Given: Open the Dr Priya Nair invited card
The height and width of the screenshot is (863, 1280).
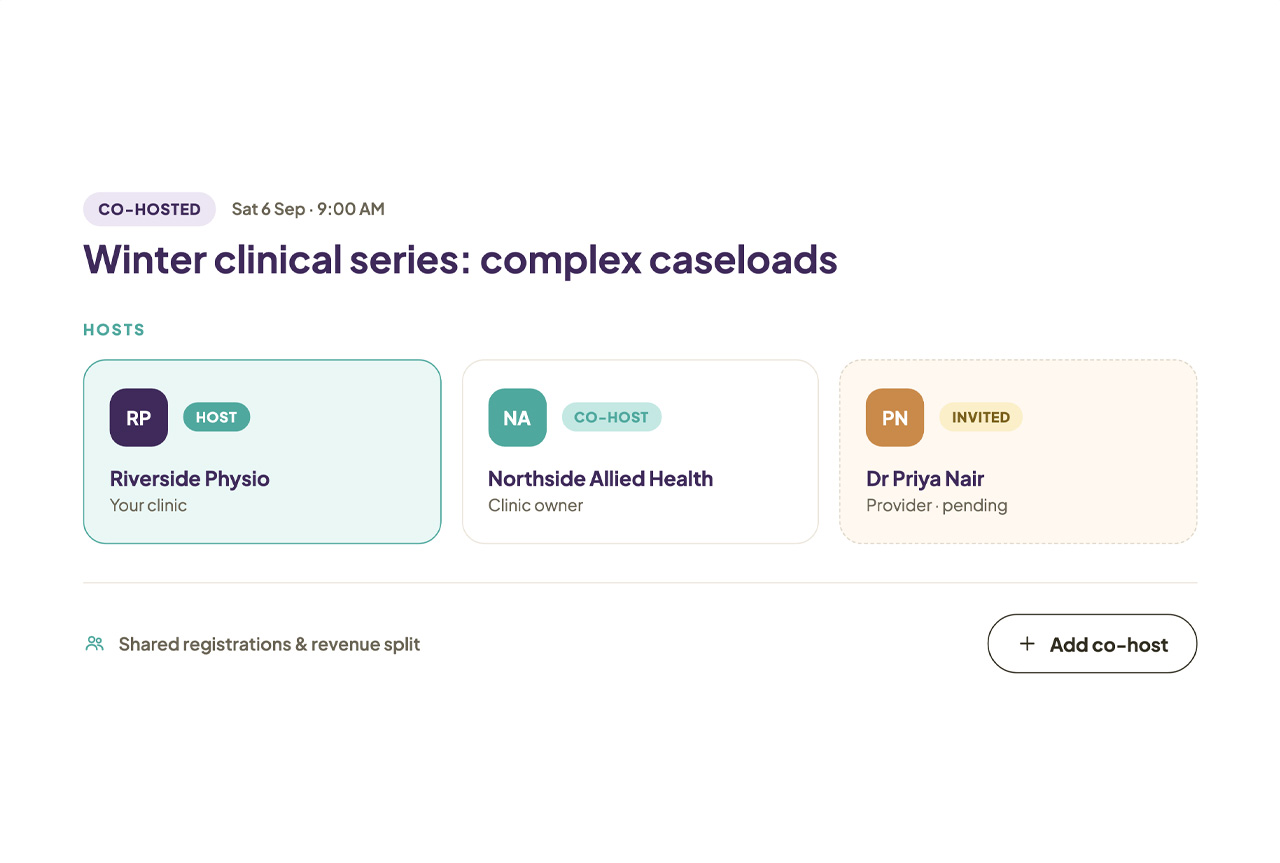Looking at the screenshot, I should click(x=1018, y=451).
